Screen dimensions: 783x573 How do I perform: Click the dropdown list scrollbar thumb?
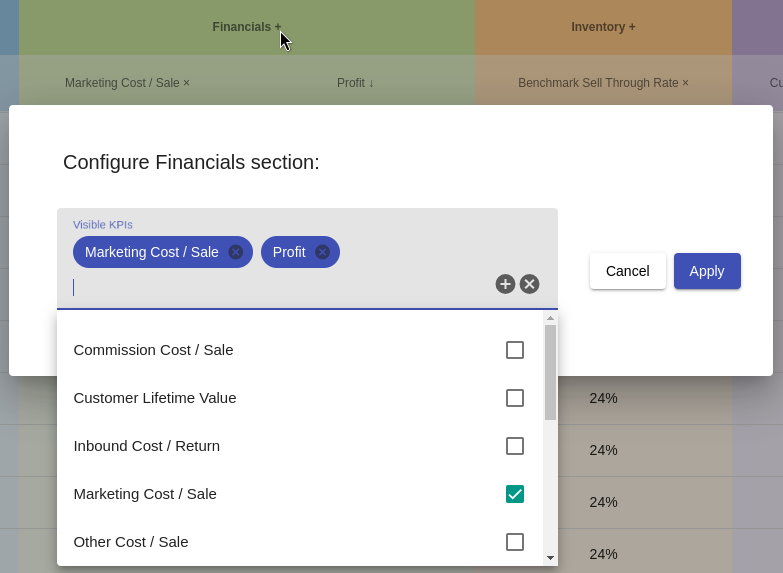pos(550,373)
